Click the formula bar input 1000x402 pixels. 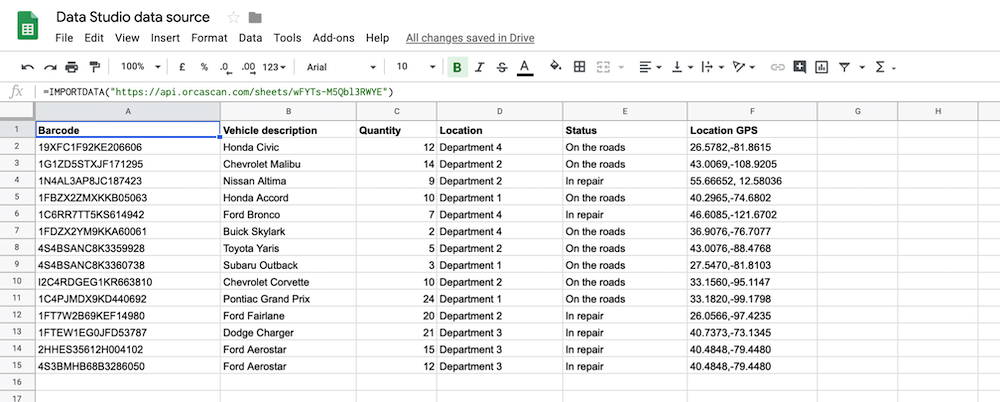[x=500, y=91]
